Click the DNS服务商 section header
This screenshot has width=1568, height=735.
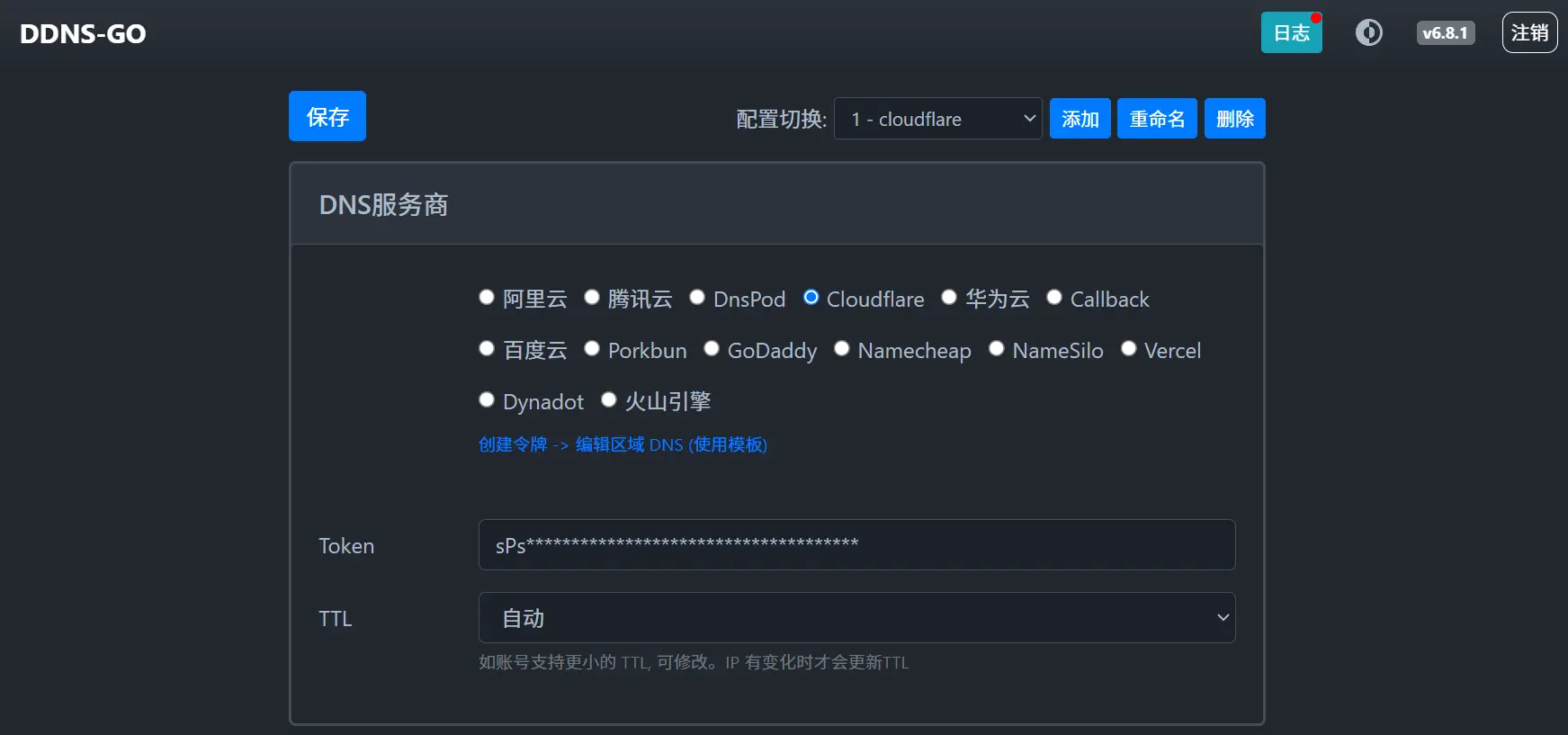coord(777,204)
